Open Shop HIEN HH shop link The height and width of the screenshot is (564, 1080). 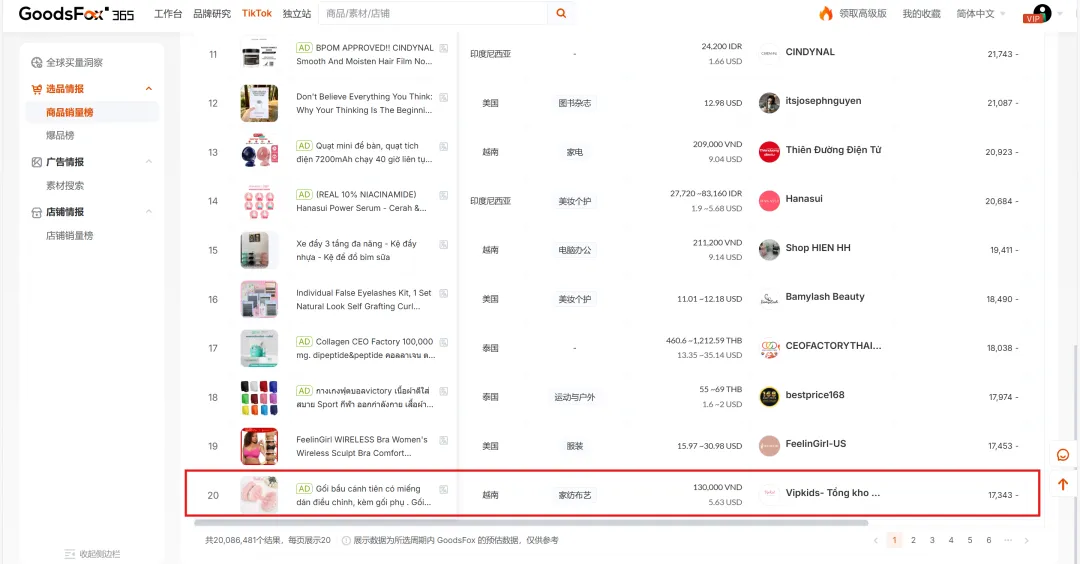[x=818, y=248]
